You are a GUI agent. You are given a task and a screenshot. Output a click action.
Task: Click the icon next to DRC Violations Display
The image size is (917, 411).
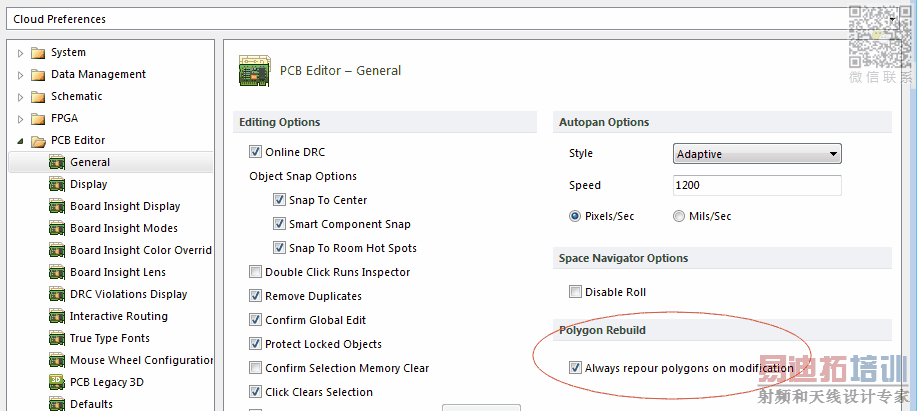point(57,294)
